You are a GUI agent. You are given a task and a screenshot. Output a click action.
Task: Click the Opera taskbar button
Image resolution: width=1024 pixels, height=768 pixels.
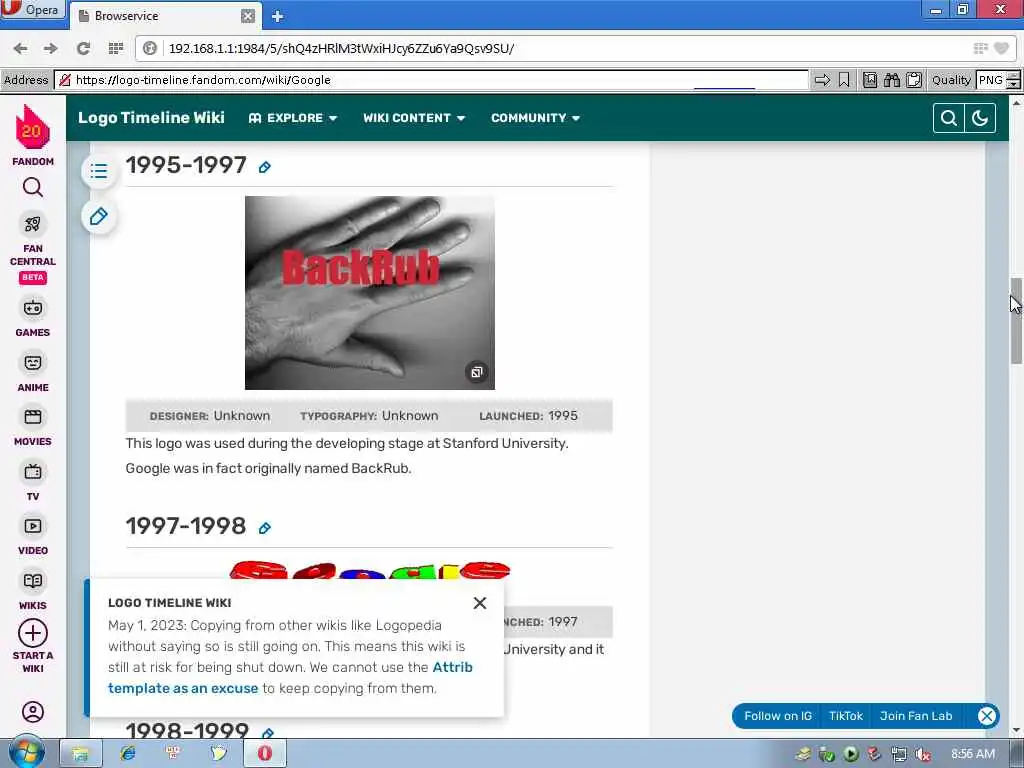[264, 753]
